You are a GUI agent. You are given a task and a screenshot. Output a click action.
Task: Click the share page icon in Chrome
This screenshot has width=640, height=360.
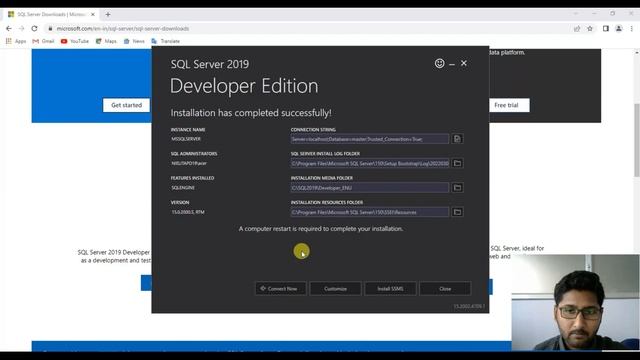(x=577, y=29)
